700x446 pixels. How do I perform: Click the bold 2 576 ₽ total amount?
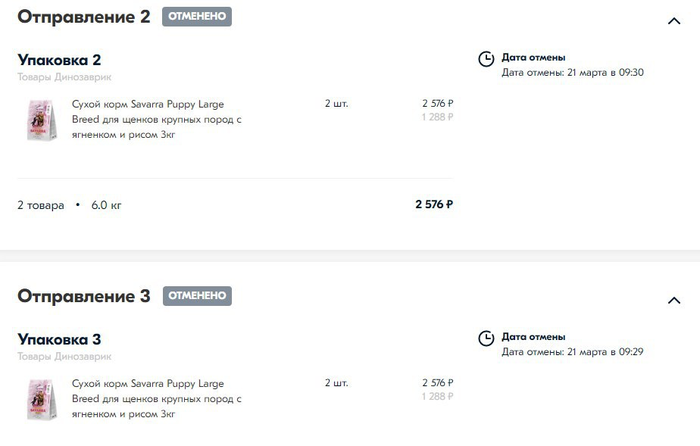click(434, 204)
